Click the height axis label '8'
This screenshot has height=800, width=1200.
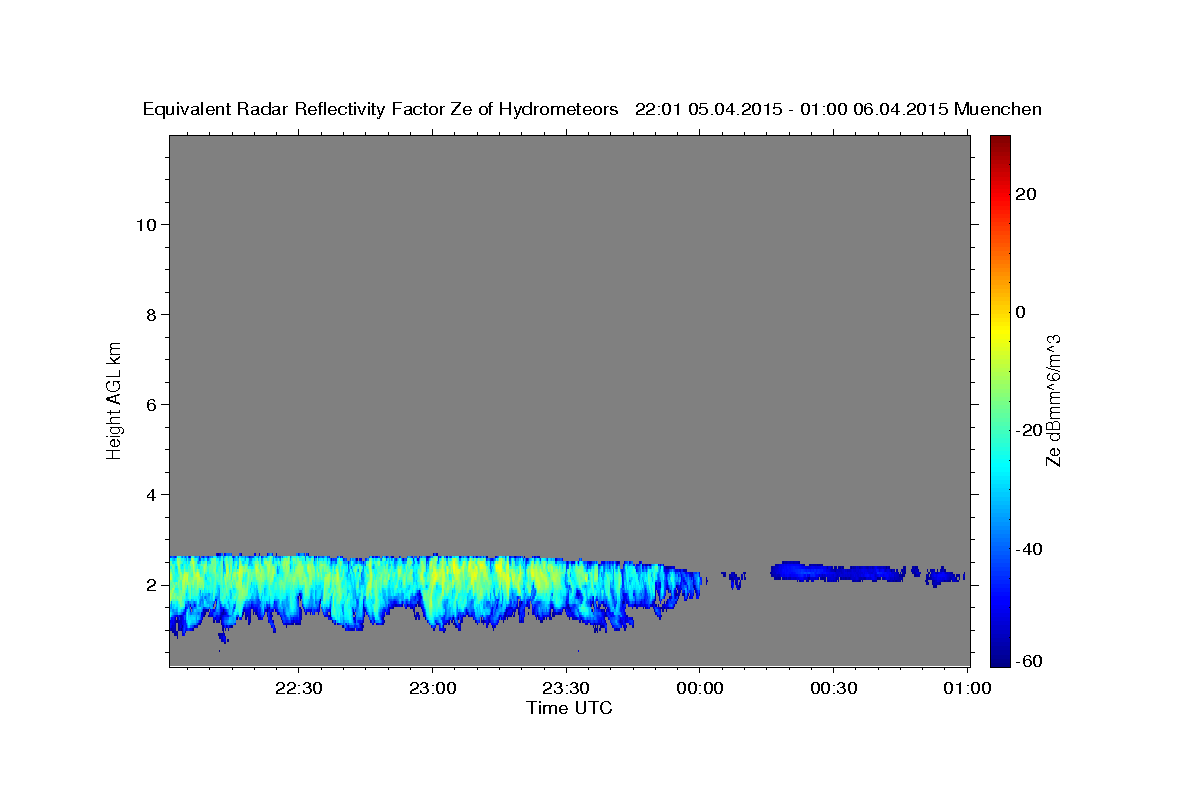click(x=151, y=315)
